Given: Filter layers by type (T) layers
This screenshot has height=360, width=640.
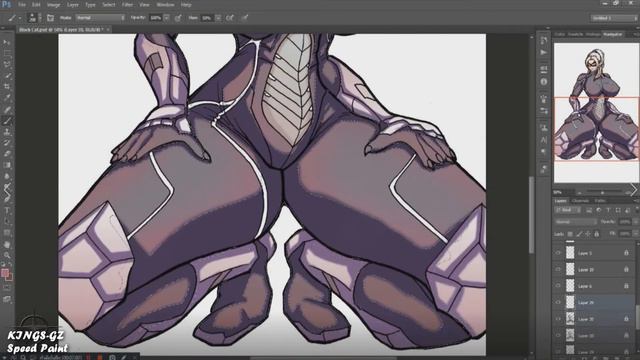Looking at the screenshot, I should [608, 210].
